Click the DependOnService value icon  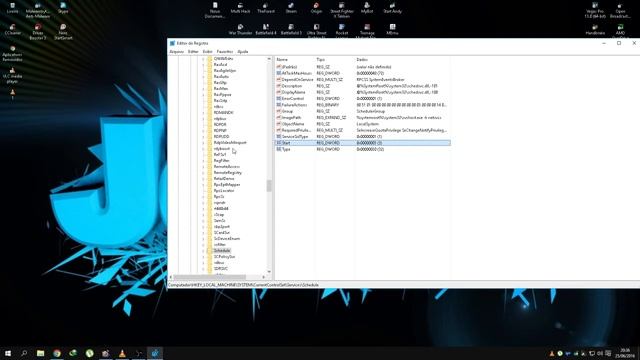(x=279, y=80)
